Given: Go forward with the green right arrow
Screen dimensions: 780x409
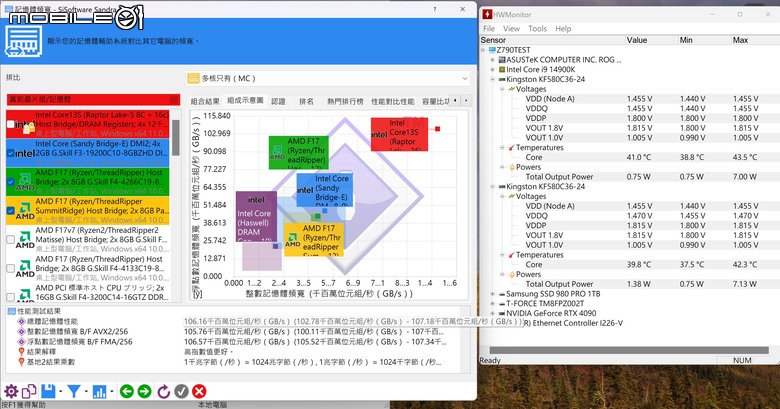Looking at the screenshot, I should [x=144, y=391].
